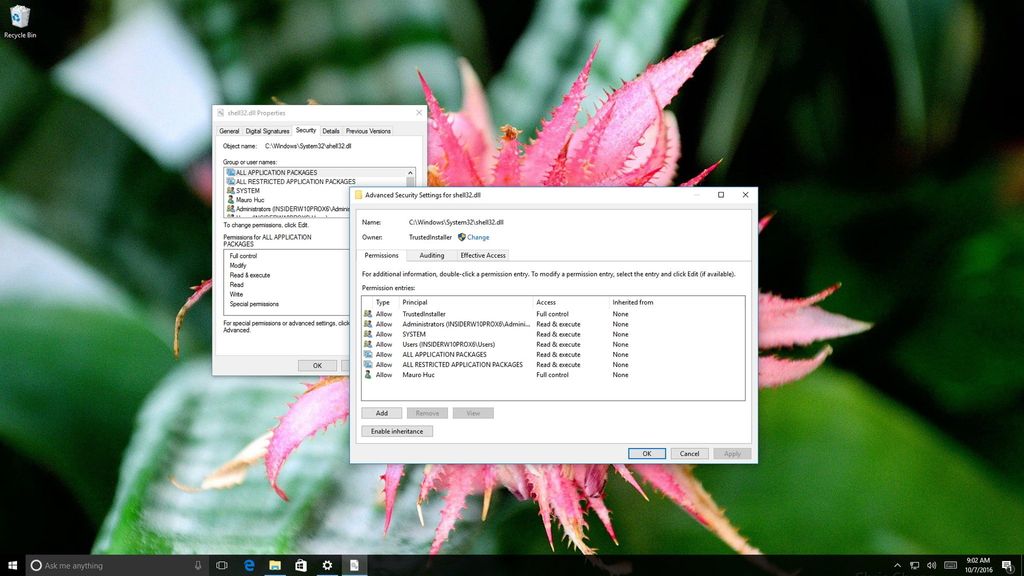This screenshot has width=1024, height=576.
Task: Launch the Windows Store app
Action: pyautogui.click(x=301, y=564)
